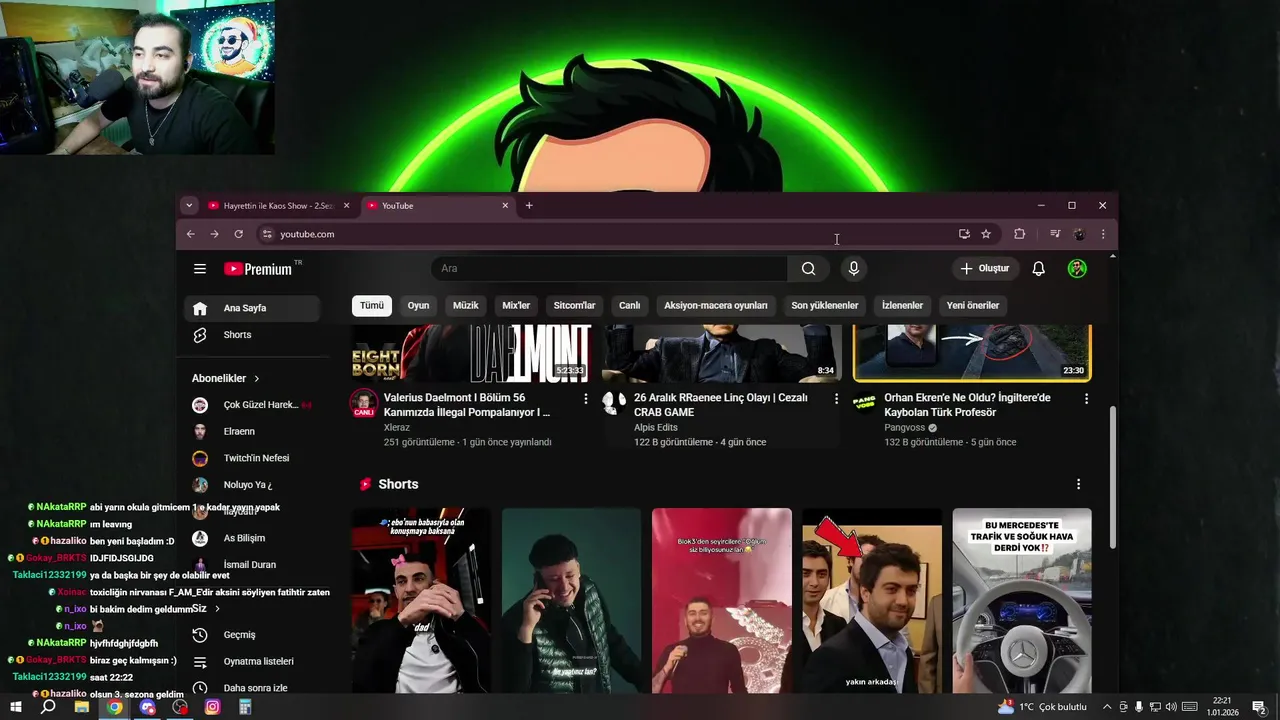Image resolution: width=1280 pixels, height=720 pixels.
Task: Click the browser forward arrow
Action: 214,234
